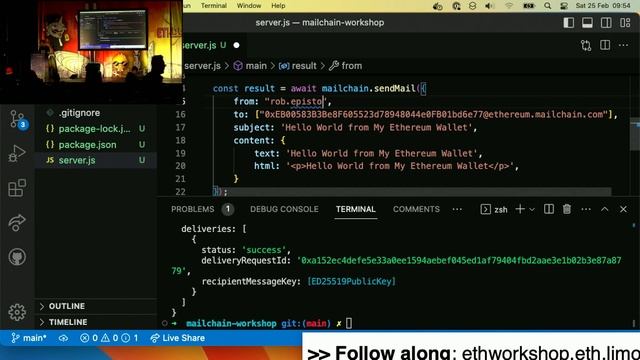Open the Help menu
The width and height of the screenshot is (640, 360).
click(278, 6)
